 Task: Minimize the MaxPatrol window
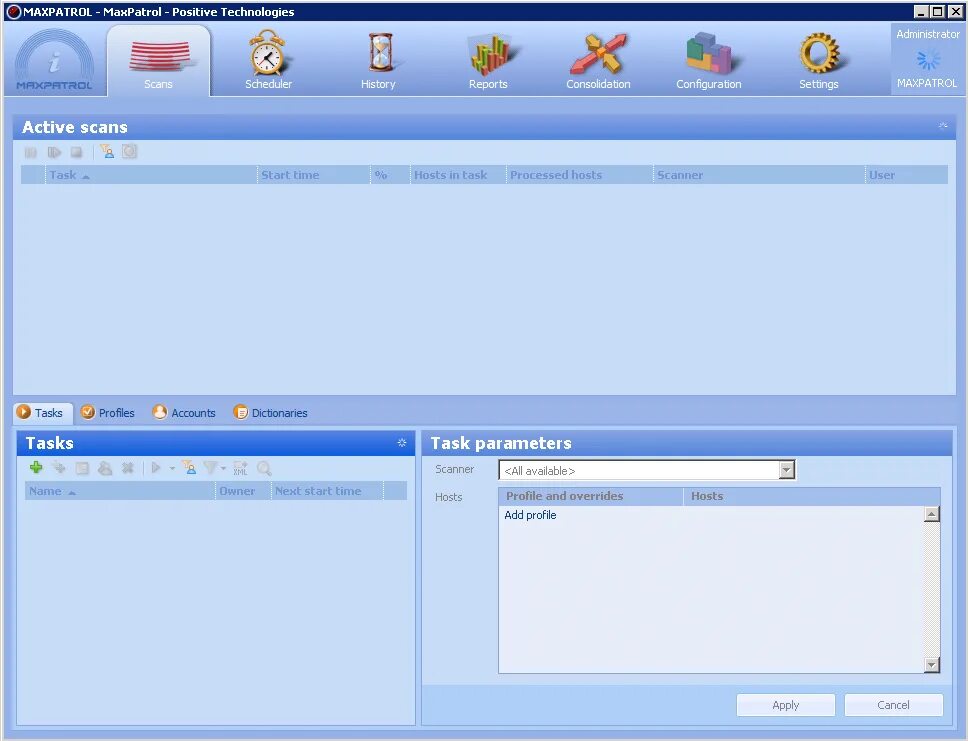point(921,11)
